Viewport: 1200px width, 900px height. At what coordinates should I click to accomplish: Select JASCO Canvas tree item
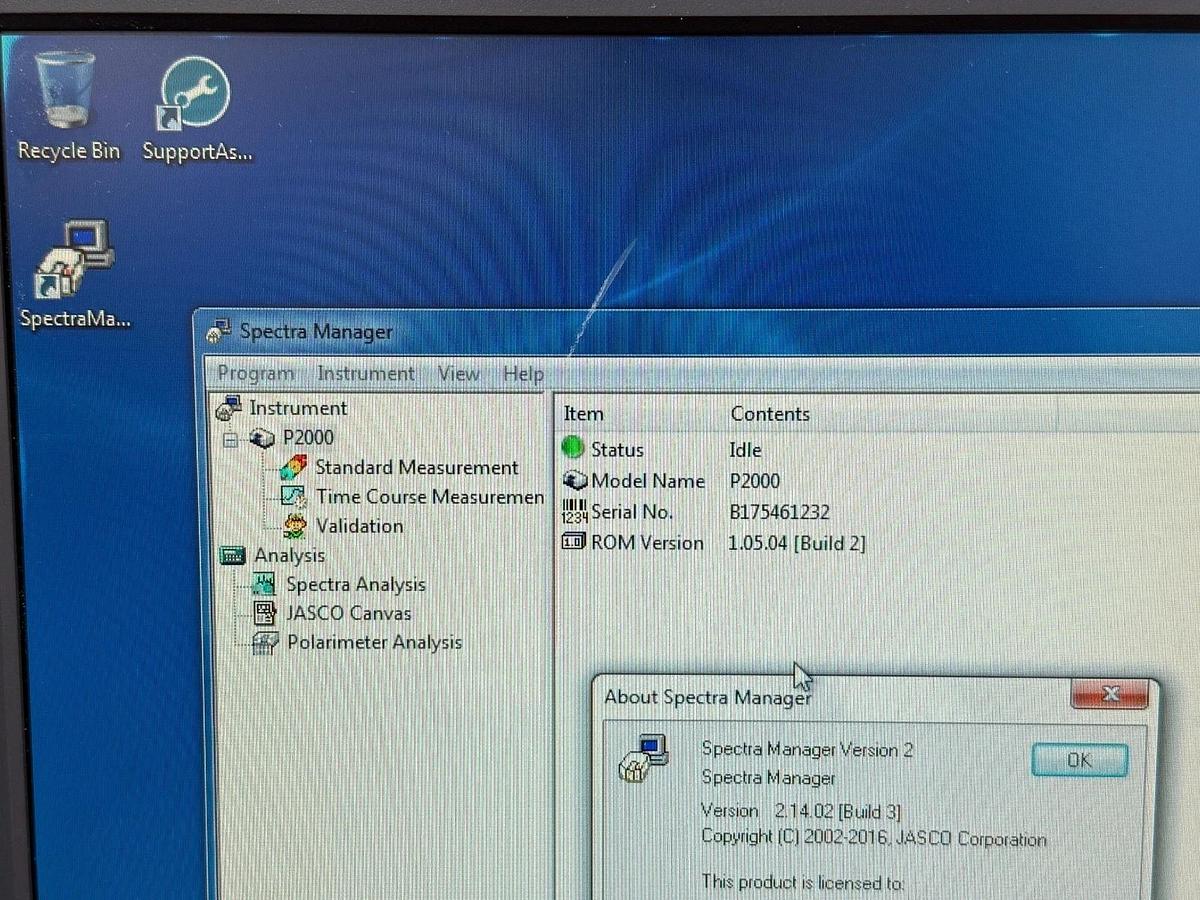pos(349,613)
